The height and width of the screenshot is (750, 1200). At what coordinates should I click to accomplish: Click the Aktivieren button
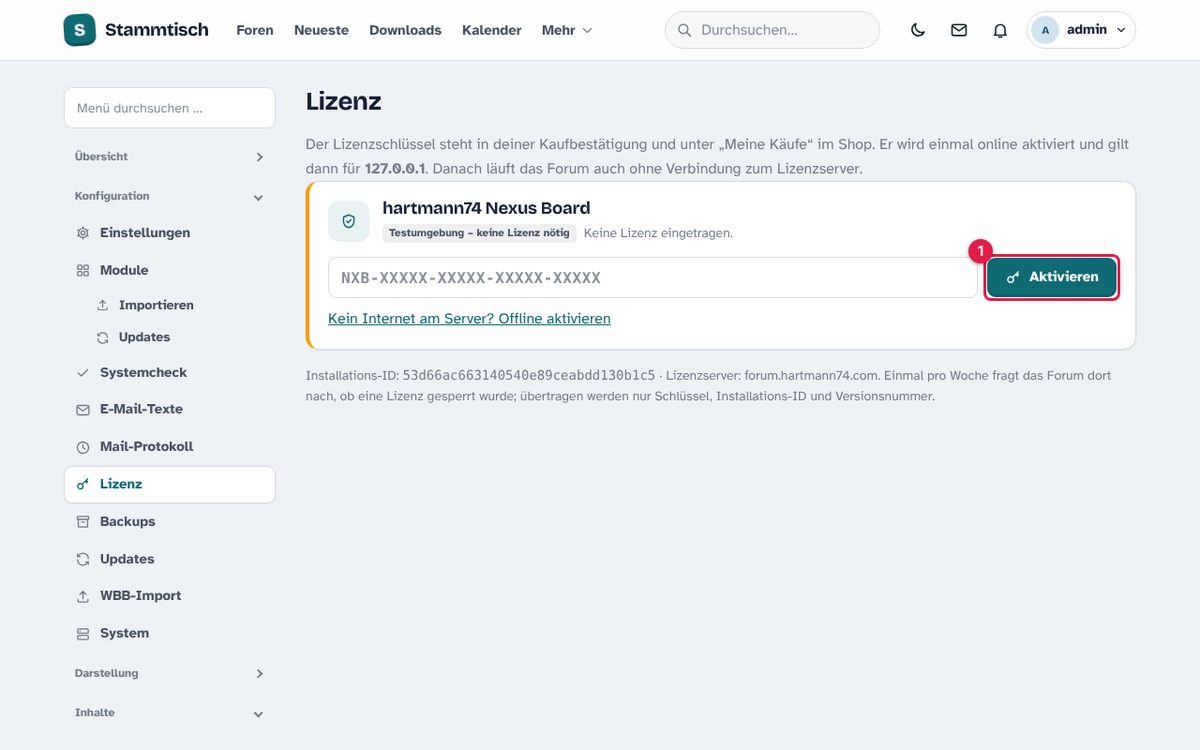coord(1052,277)
